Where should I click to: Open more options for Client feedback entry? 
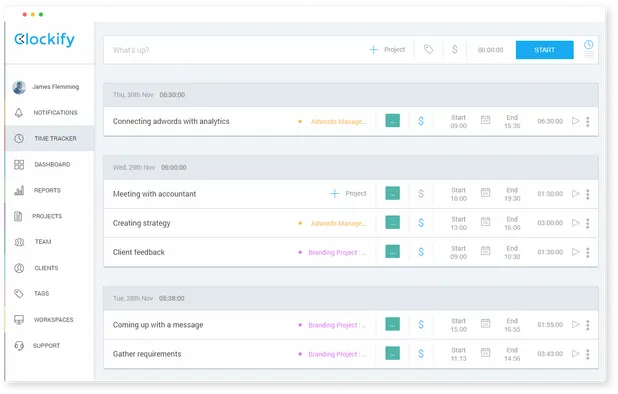588,253
